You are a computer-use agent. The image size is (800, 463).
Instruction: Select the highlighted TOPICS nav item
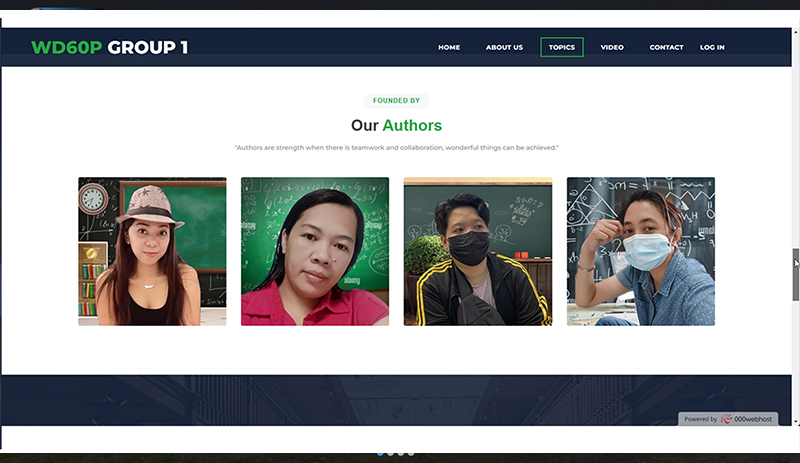point(562,47)
